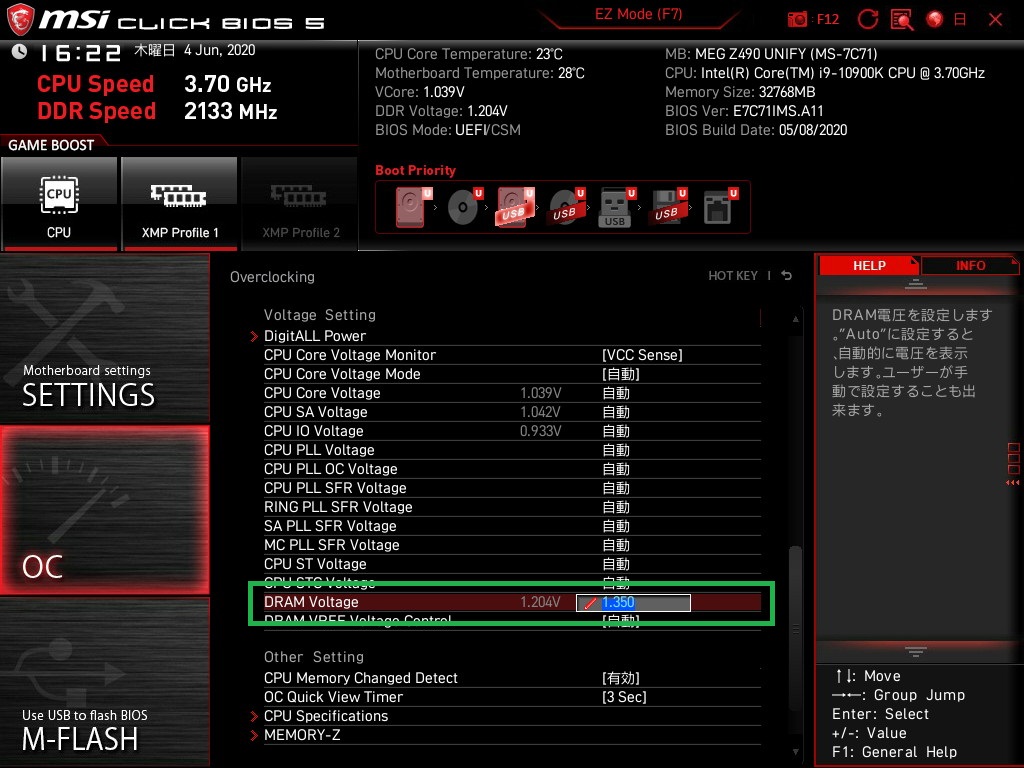The width and height of the screenshot is (1024, 768).
Task: Toggle XMP Profile 2
Action: point(300,204)
